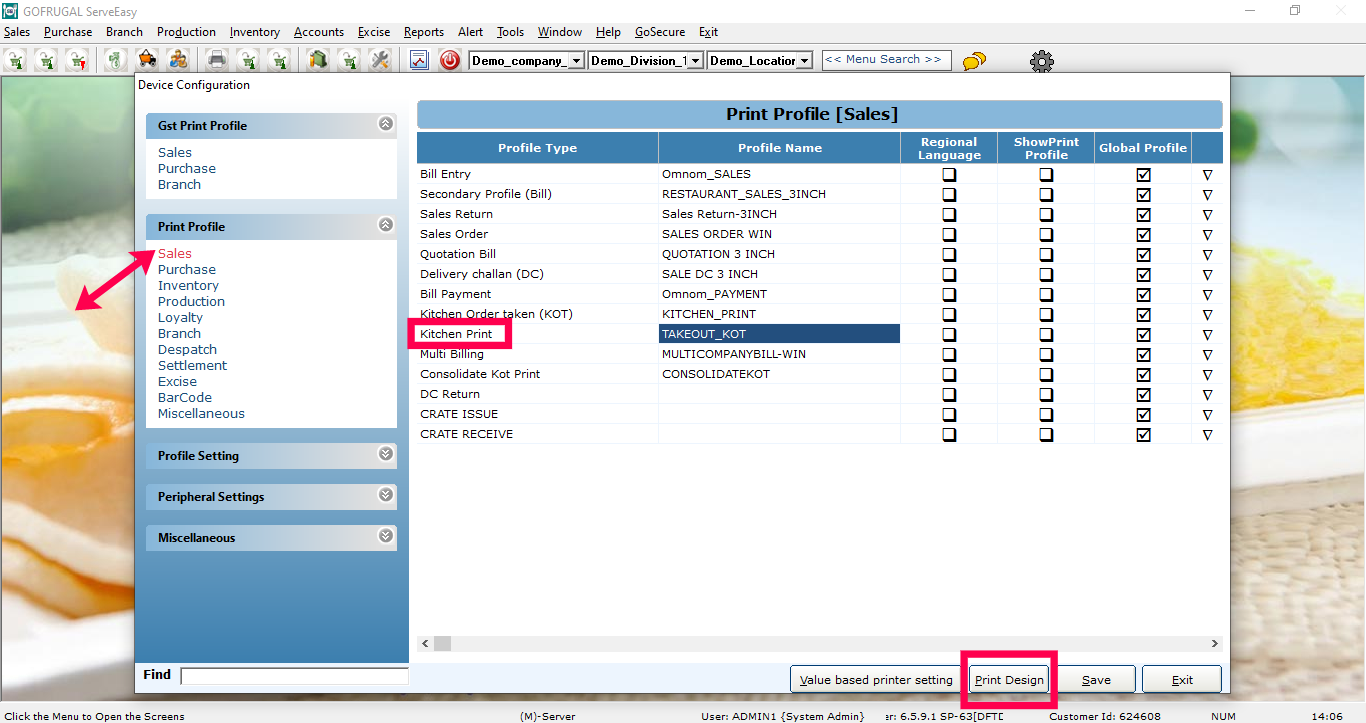The width and height of the screenshot is (1366, 723).
Task: Click the Find input field
Action: 294,676
